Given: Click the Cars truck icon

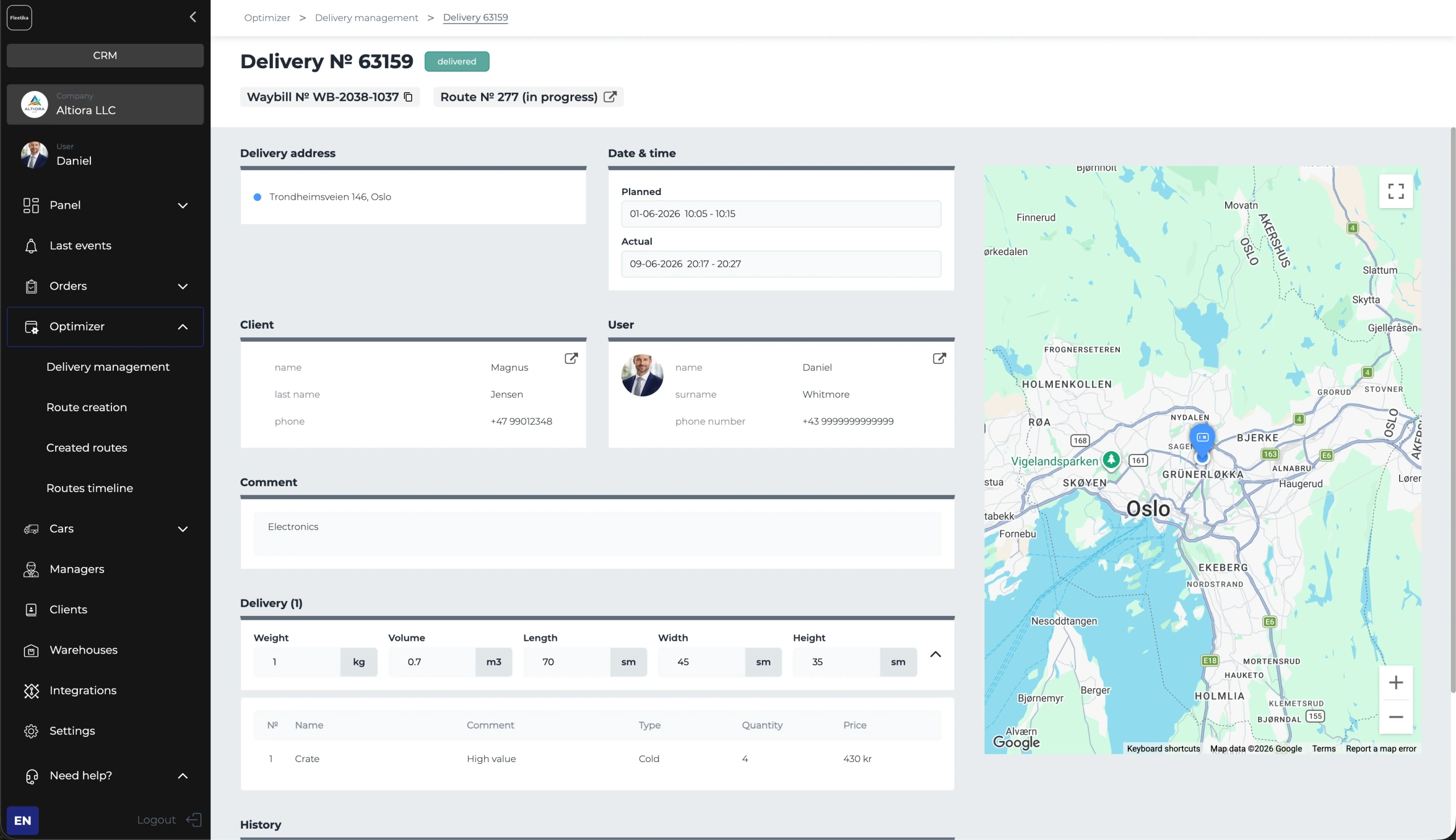Looking at the screenshot, I should pos(31,529).
